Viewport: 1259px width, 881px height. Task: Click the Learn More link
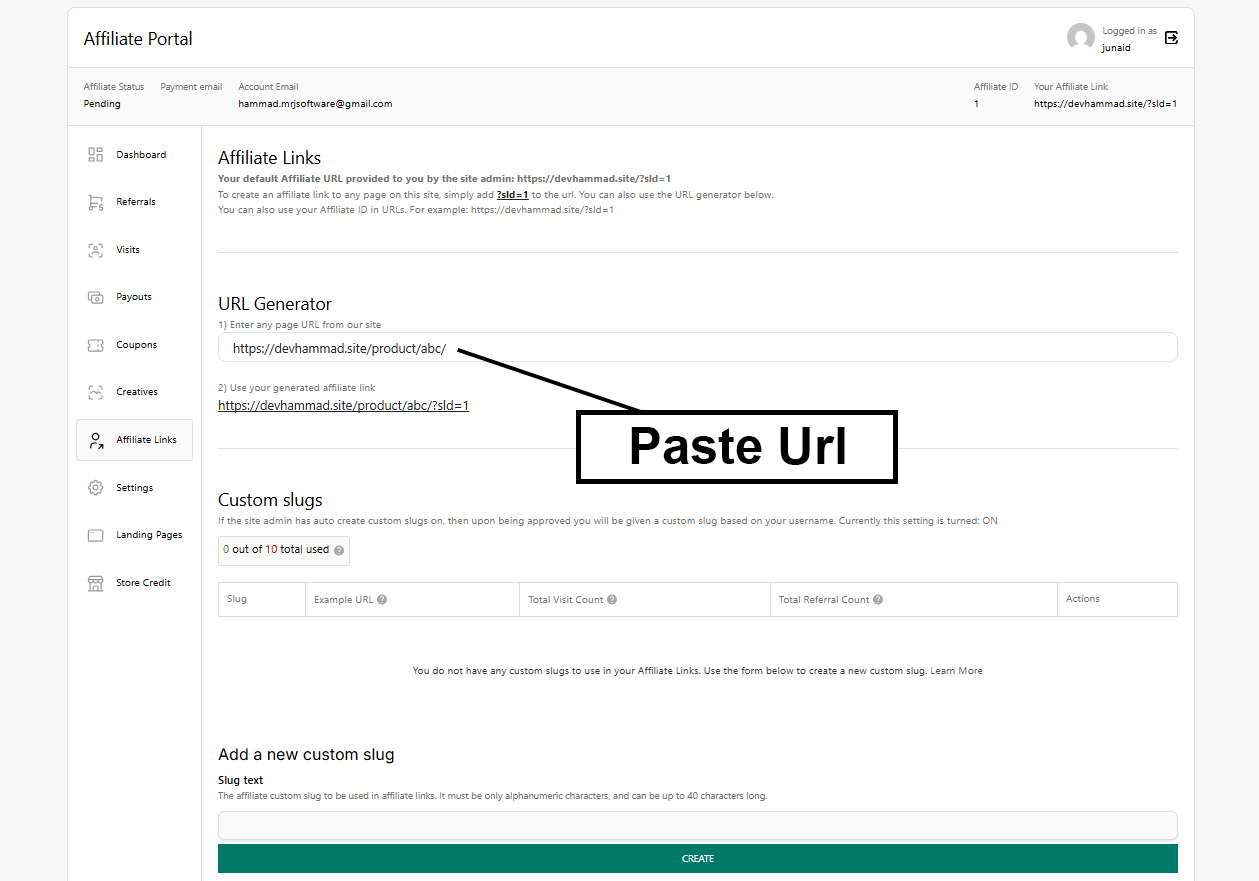click(x=956, y=671)
